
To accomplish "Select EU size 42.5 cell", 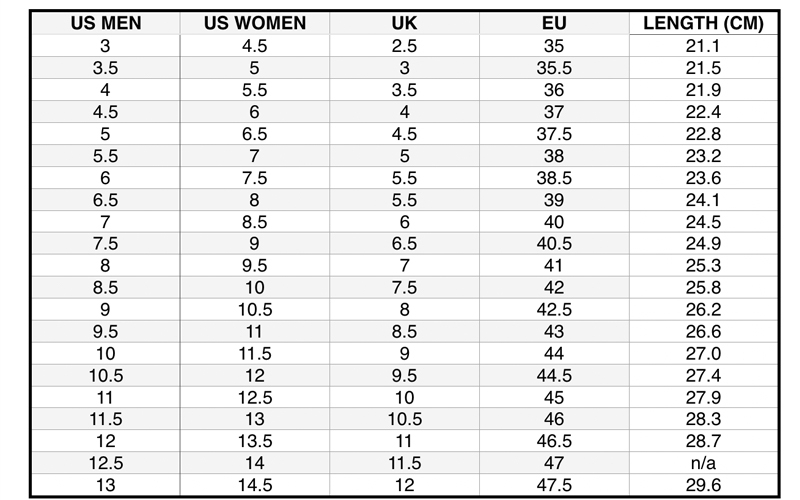I will [x=554, y=309].
